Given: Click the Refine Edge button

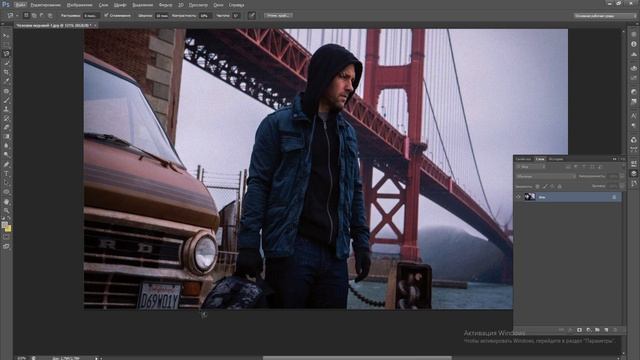Looking at the screenshot, I should click(x=278, y=16).
